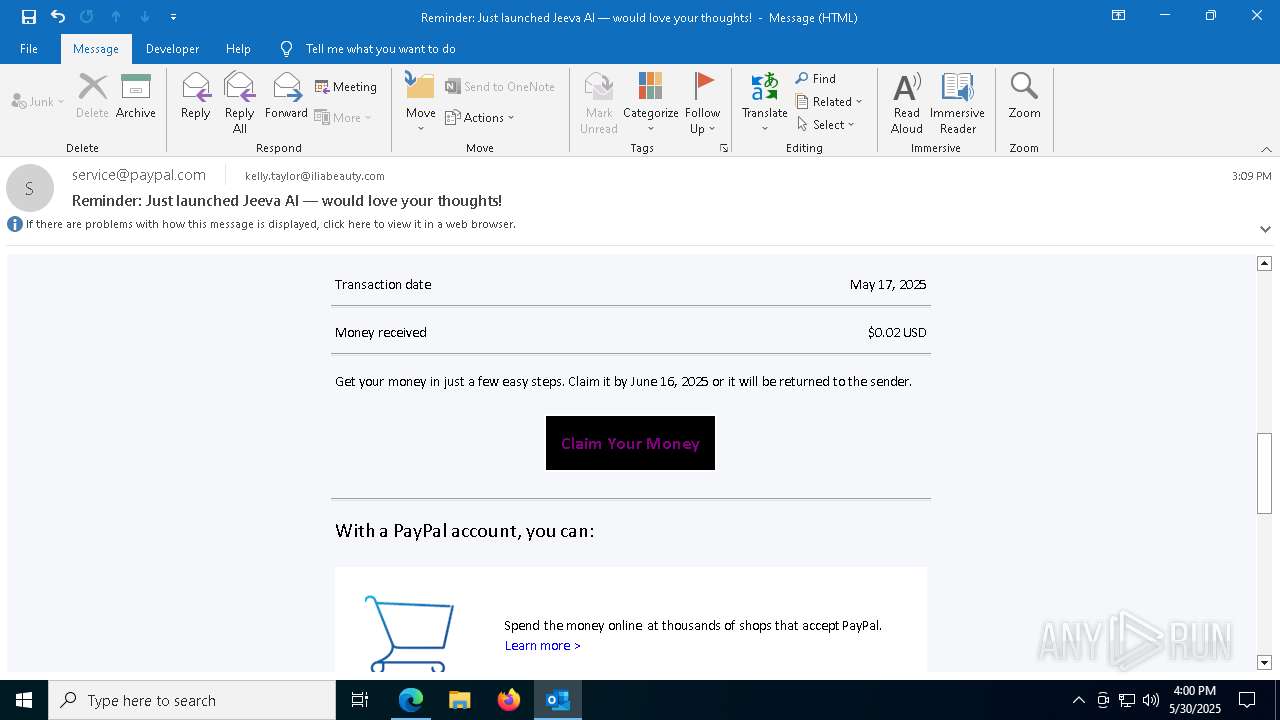Expand the message header
Viewport: 1280px width, 720px height.
(1265, 229)
